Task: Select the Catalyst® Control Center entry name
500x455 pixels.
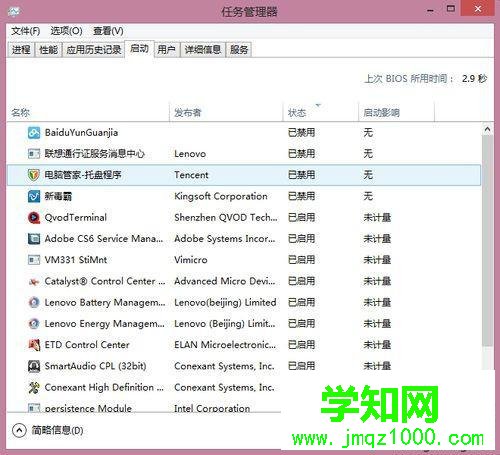Action: coord(105,281)
